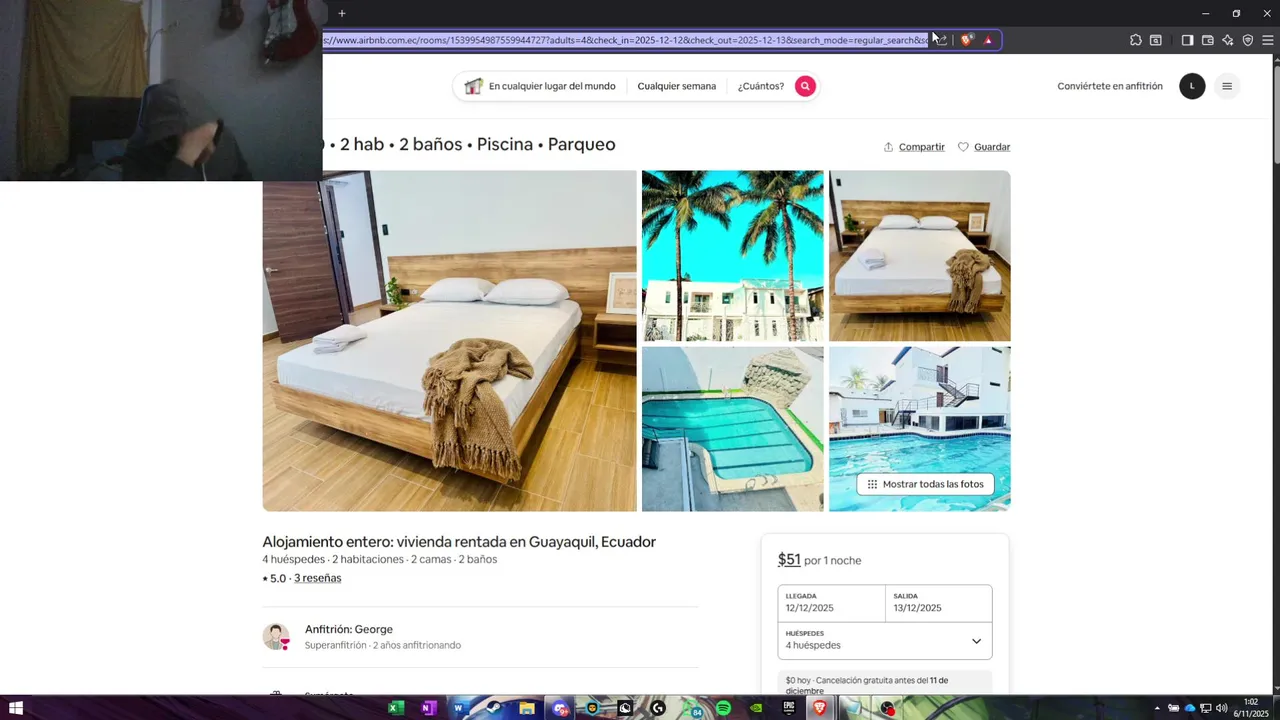
Task: Click the Brave VPN shield icon
Action: 1247,40
